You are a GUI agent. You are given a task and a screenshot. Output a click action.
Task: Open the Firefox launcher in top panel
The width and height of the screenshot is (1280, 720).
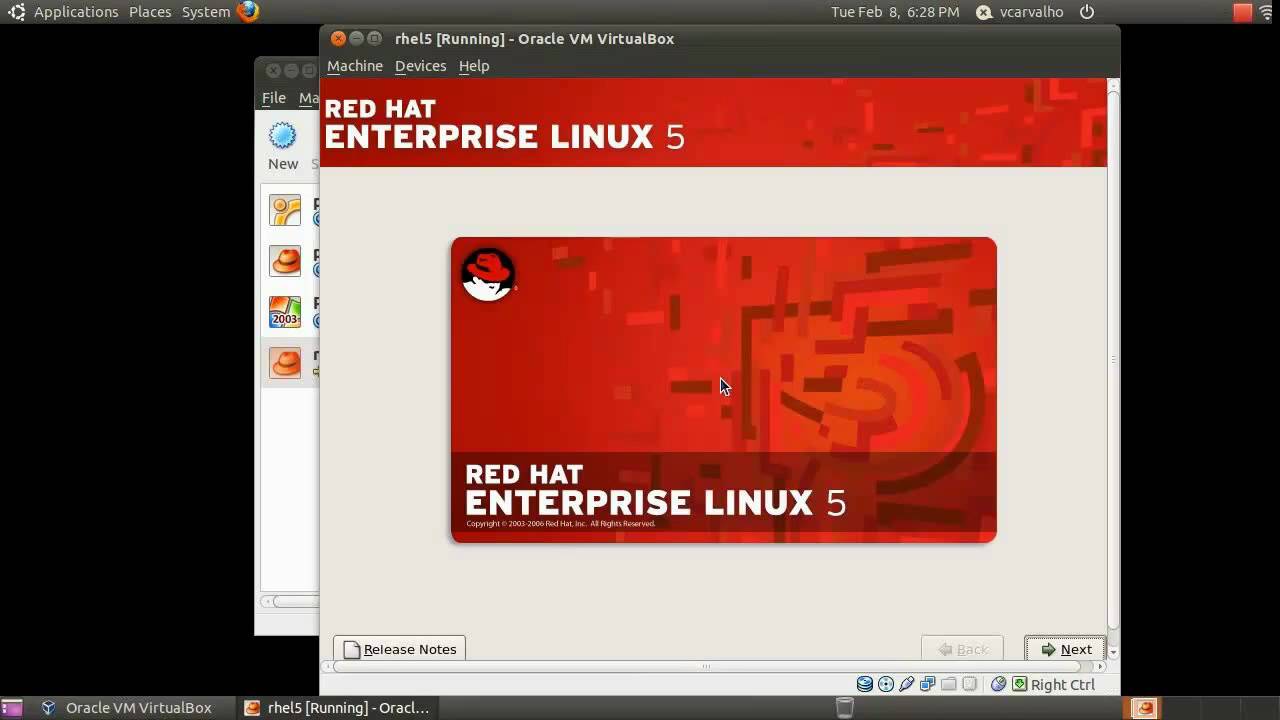[x=248, y=12]
